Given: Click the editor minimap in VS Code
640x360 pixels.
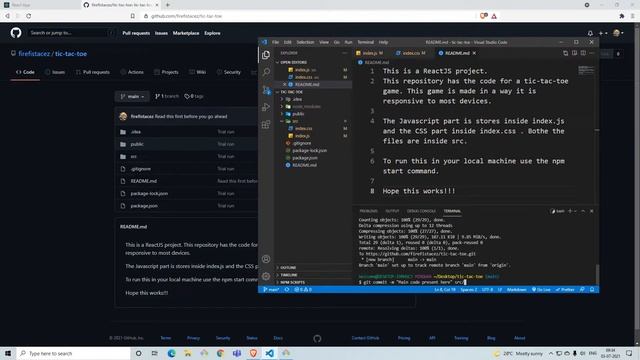Looking at the screenshot, I should [586, 70].
